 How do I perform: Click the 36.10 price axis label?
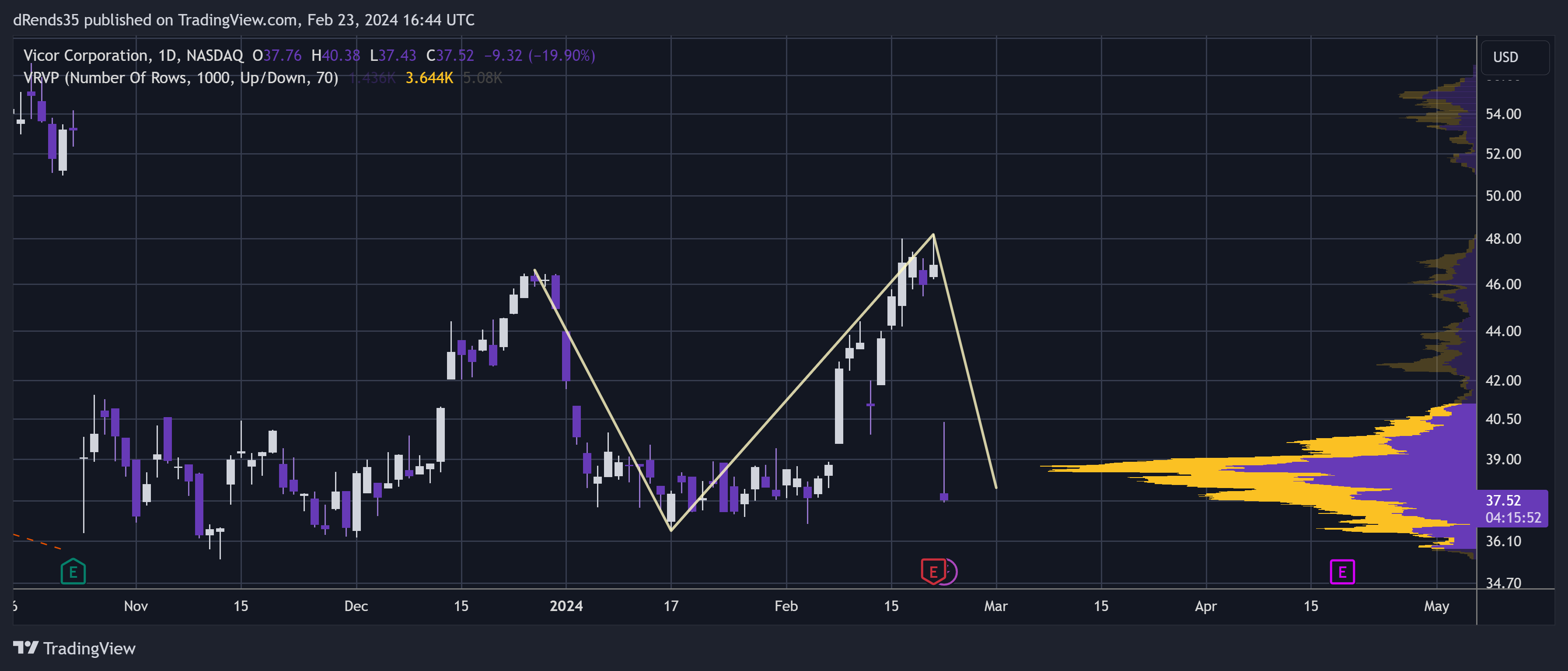(1503, 541)
